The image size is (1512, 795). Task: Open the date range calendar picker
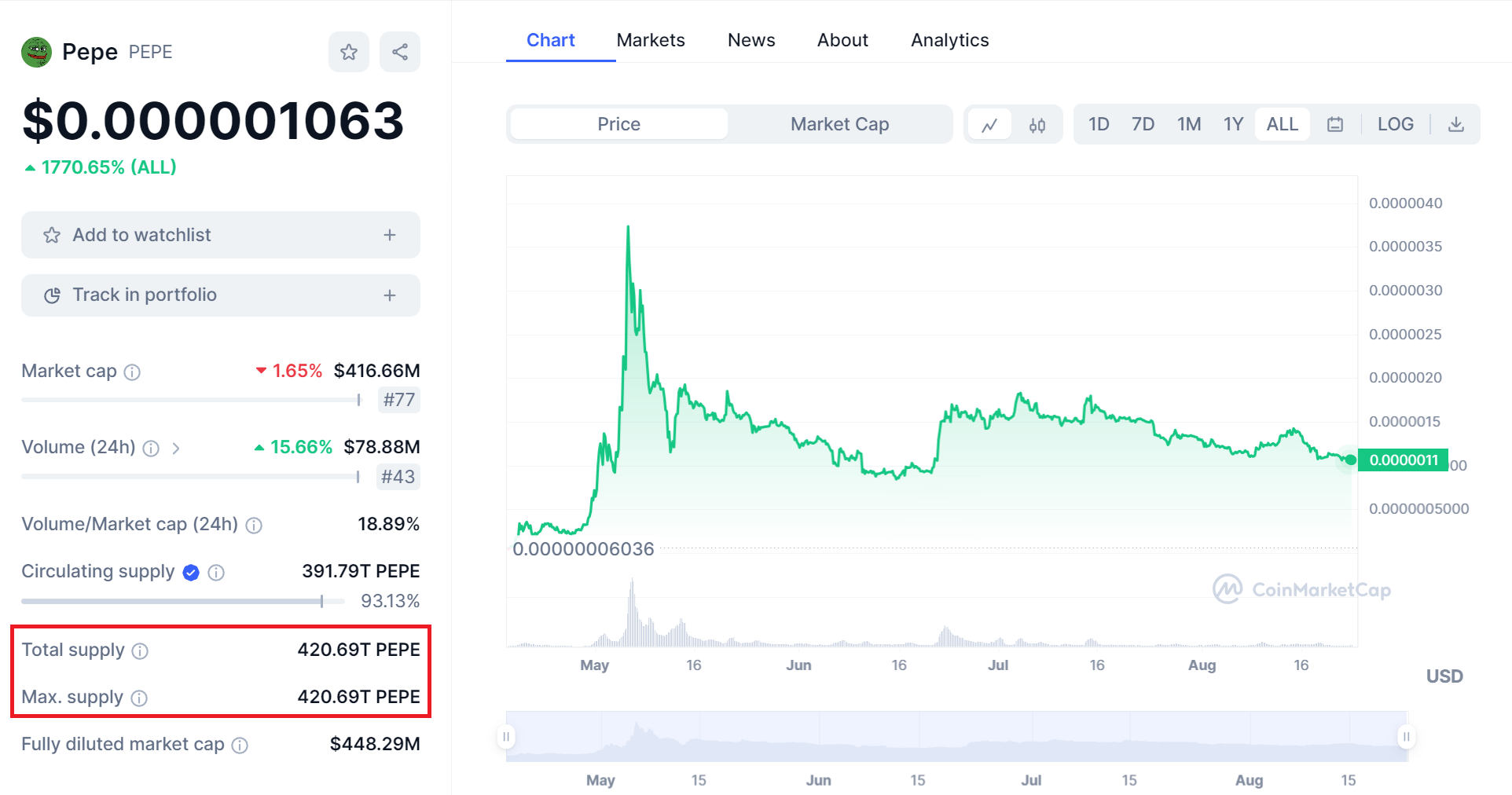(x=1335, y=124)
